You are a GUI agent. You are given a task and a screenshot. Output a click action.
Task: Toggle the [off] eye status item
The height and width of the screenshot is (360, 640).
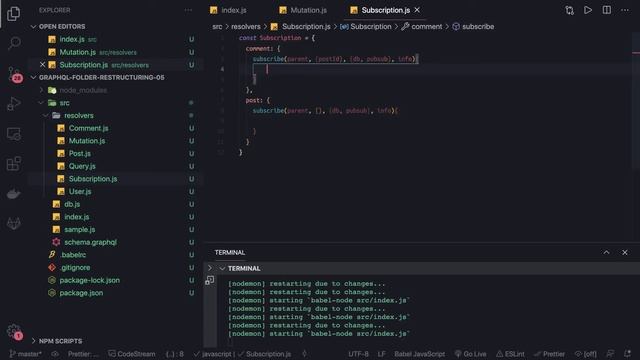pyautogui.click(x=586, y=354)
